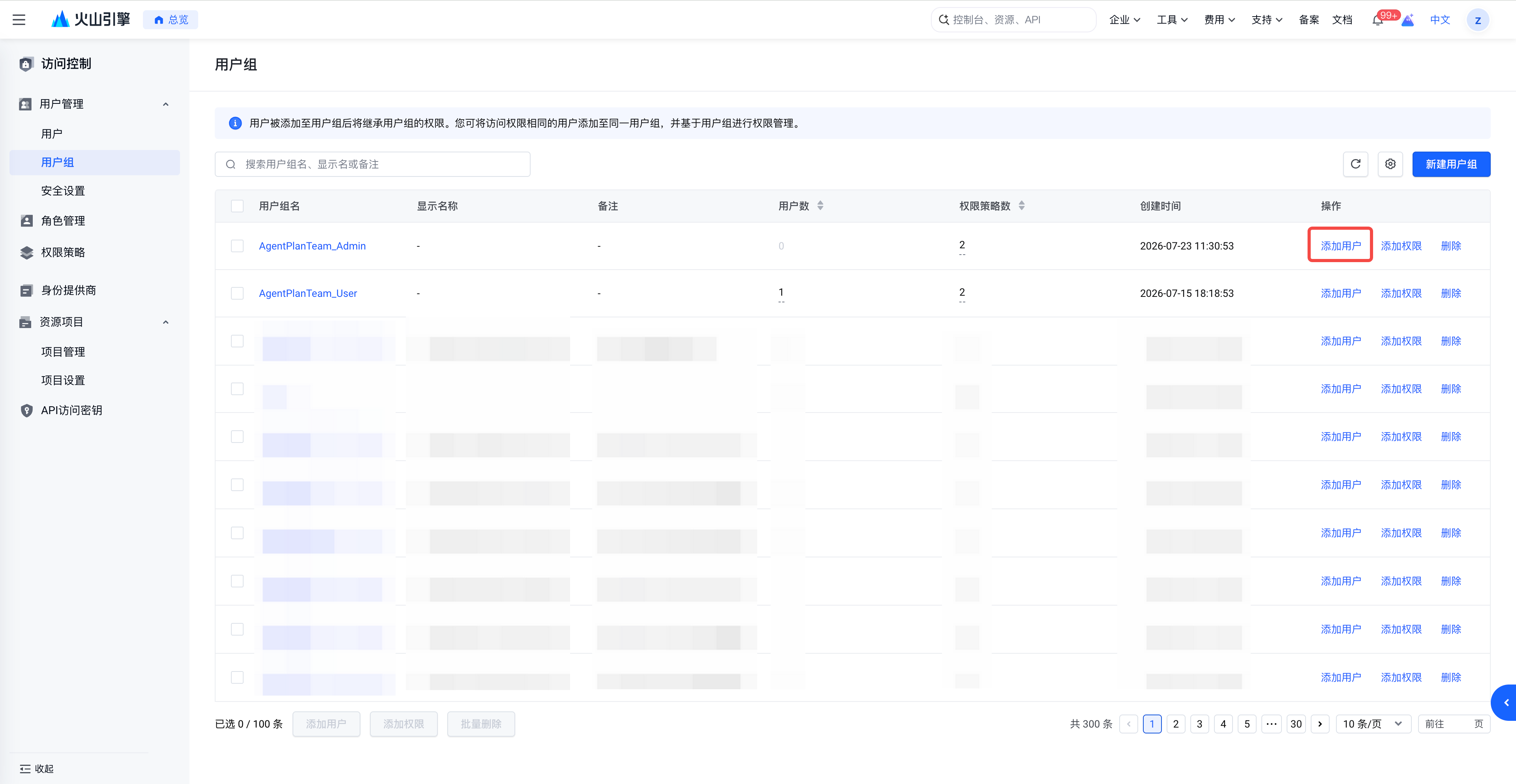Open API访问密钥 in sidebar
Screen dimensions: 1516x784
(71, 410)
